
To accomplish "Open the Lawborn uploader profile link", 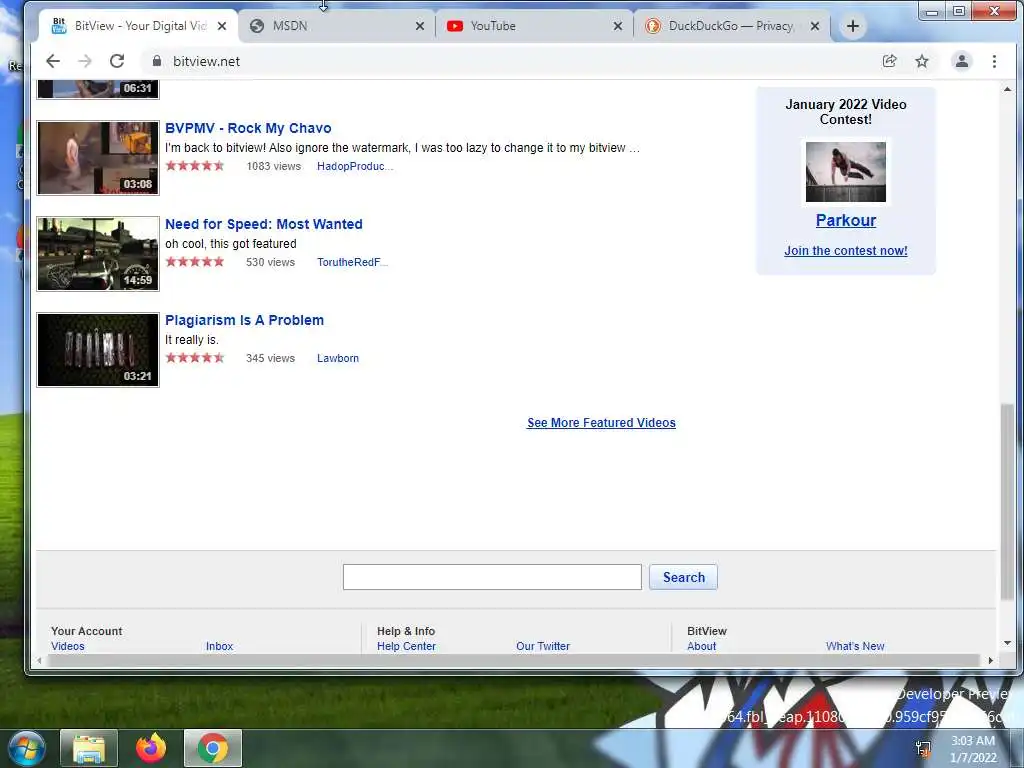I will click(338, 359).
